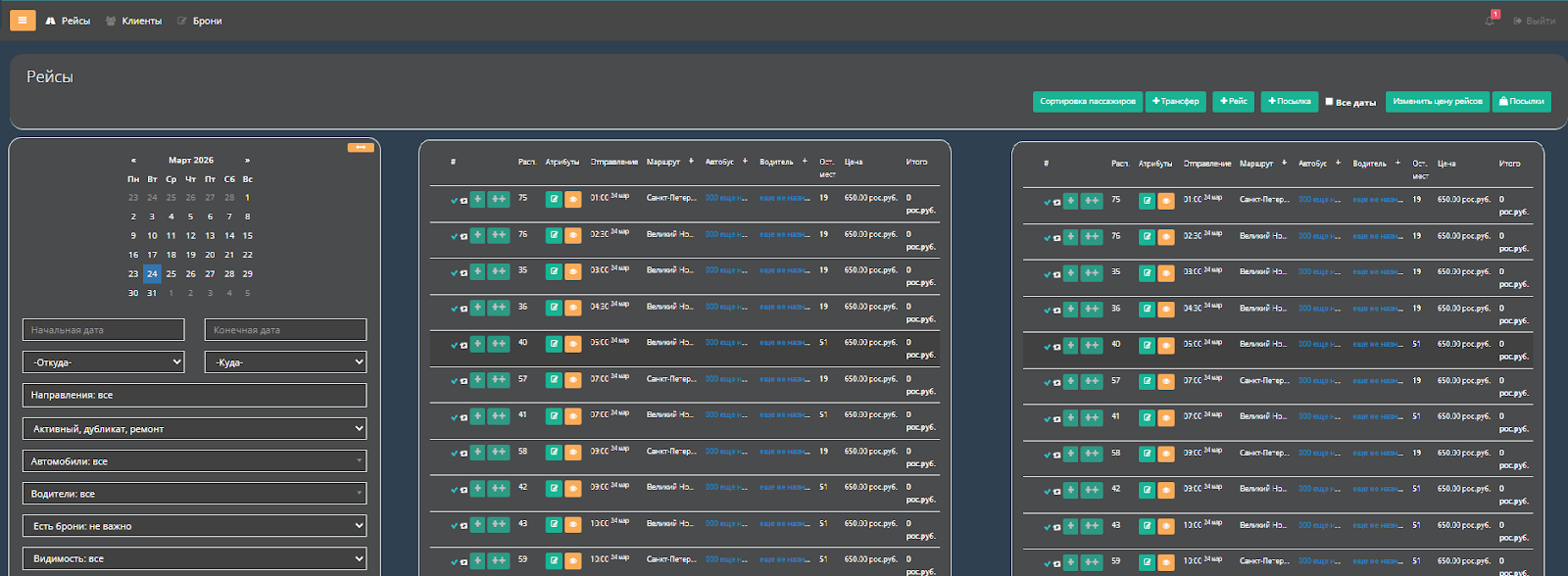Click the Начальная дата input field
Screen dimensions: 1568x576
tap(103, 330)
